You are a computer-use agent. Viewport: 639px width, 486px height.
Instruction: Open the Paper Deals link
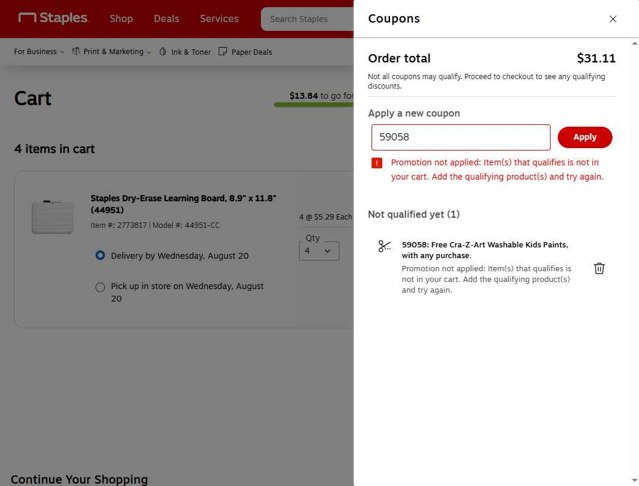[x=251, y=52]
